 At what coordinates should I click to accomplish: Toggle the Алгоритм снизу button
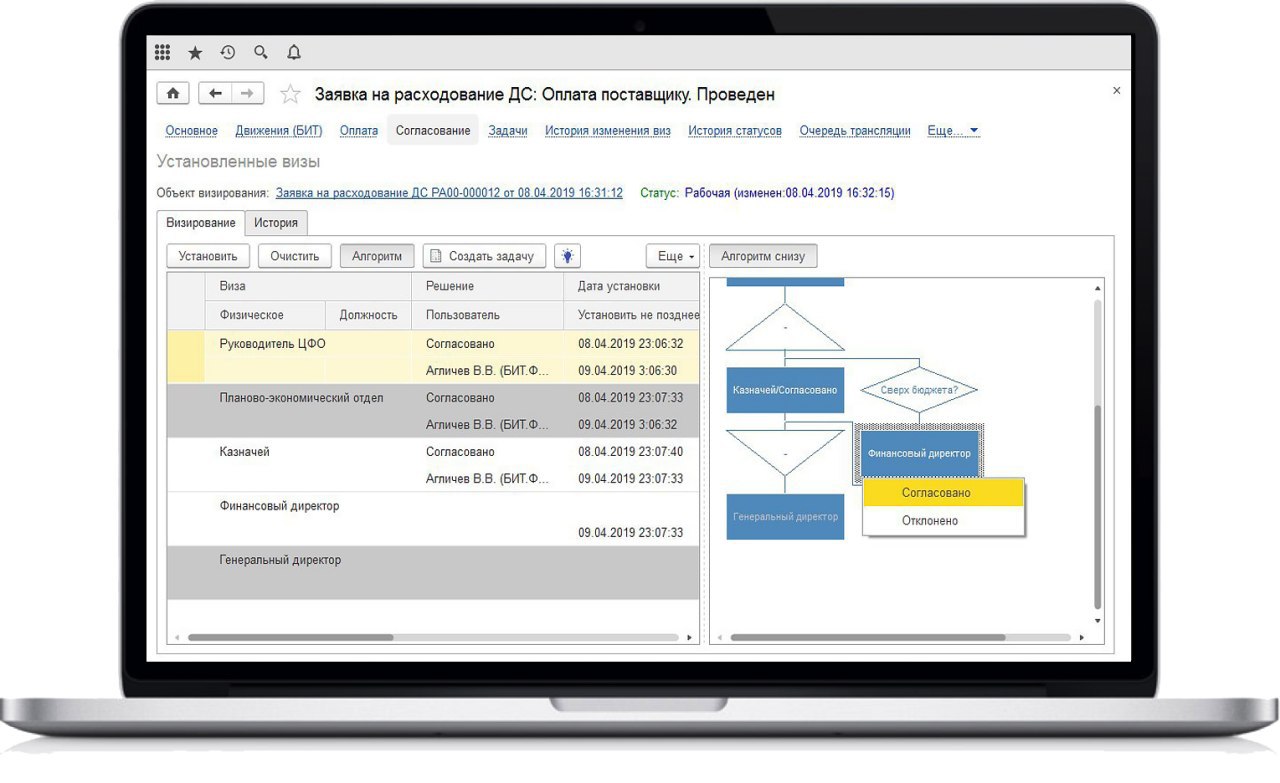click(x=763, y=256)
